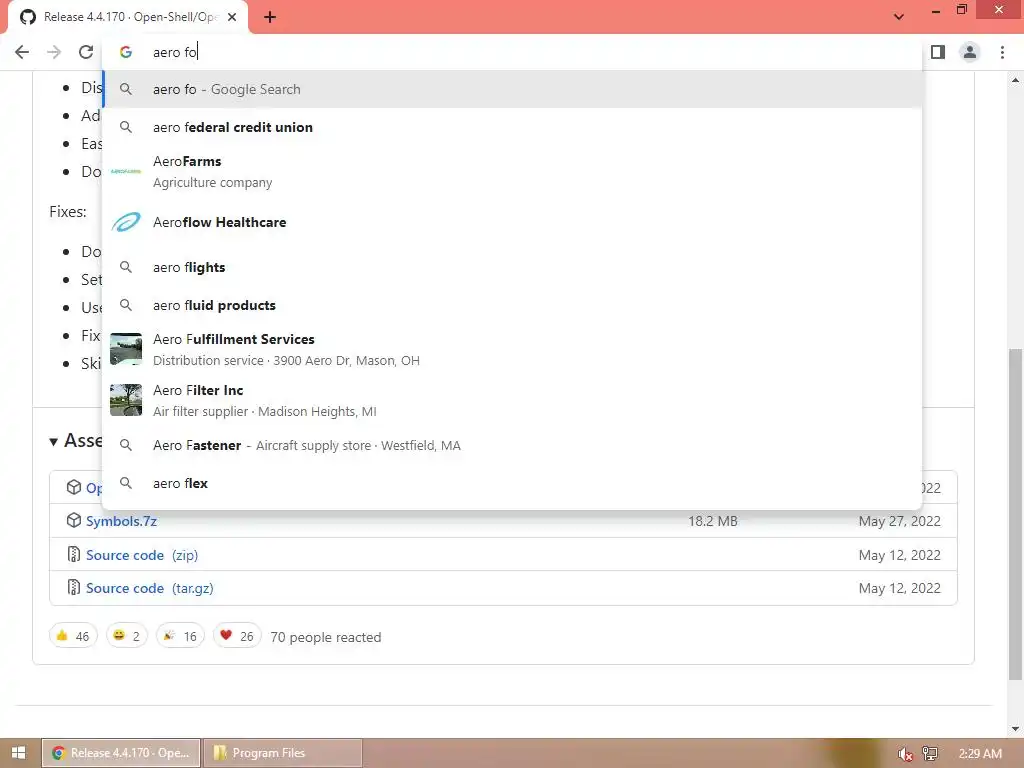Choose Aero Fulfillment Services suggestion
This screenshot has height=768, width=1024.
512,349
